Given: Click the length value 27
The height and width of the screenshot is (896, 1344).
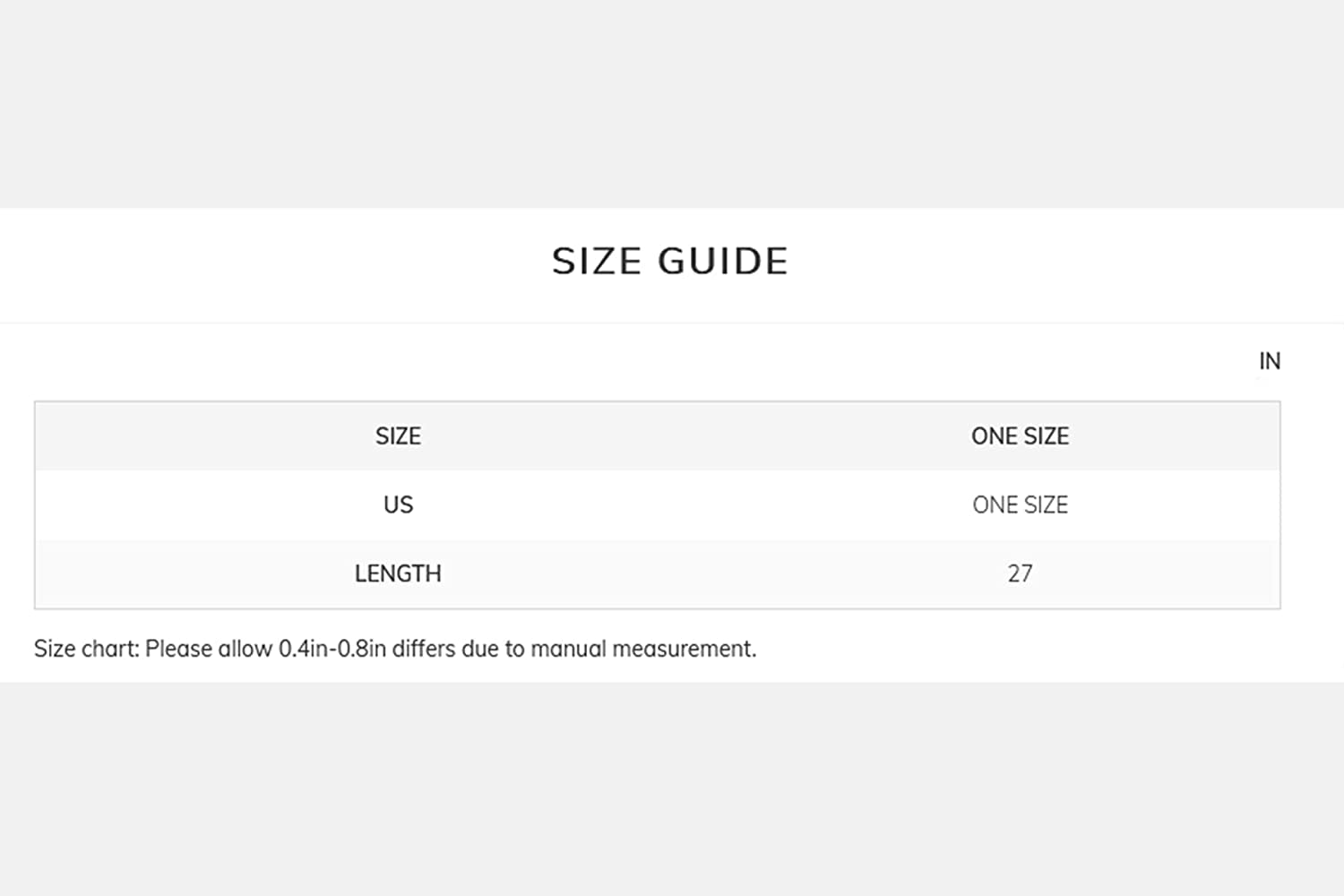Looking at the screenshot, I should point(1020,573).
